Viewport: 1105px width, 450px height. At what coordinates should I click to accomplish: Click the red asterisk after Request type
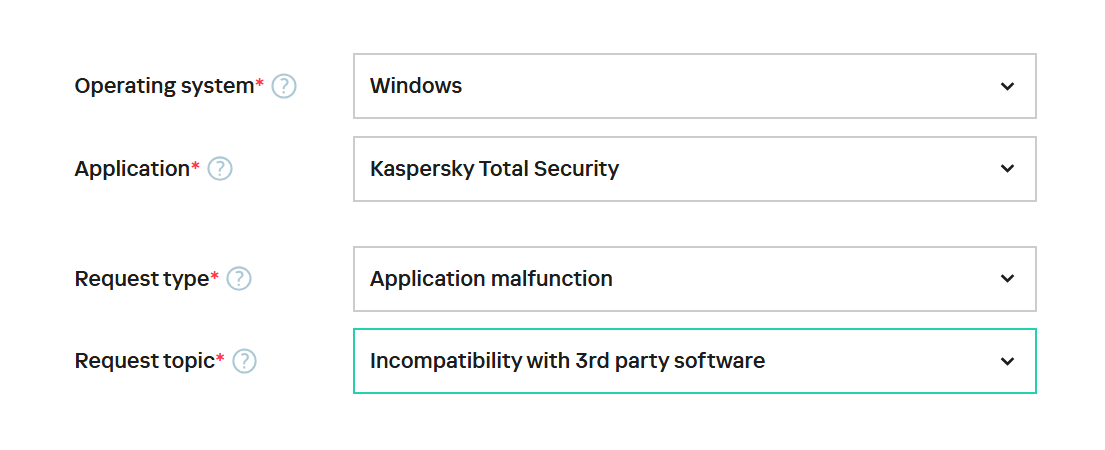[x=215, y=276]
